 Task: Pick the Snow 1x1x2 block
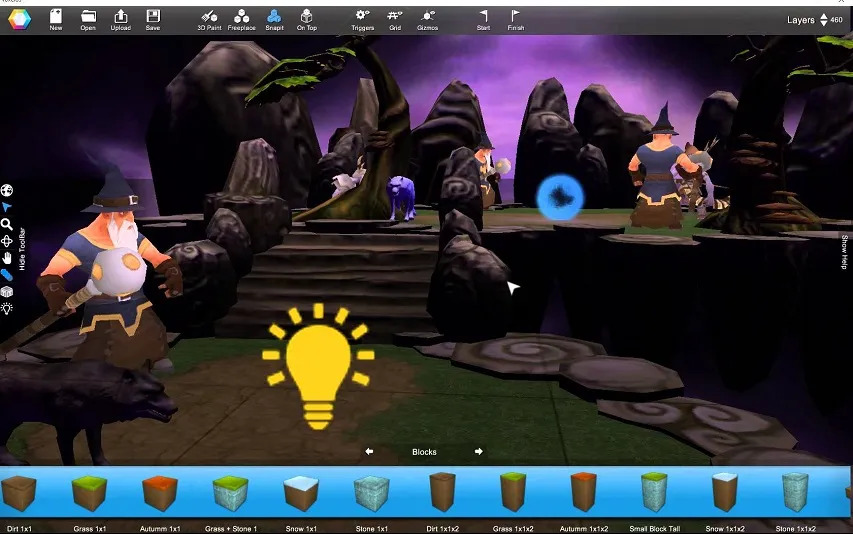point(725,492)
